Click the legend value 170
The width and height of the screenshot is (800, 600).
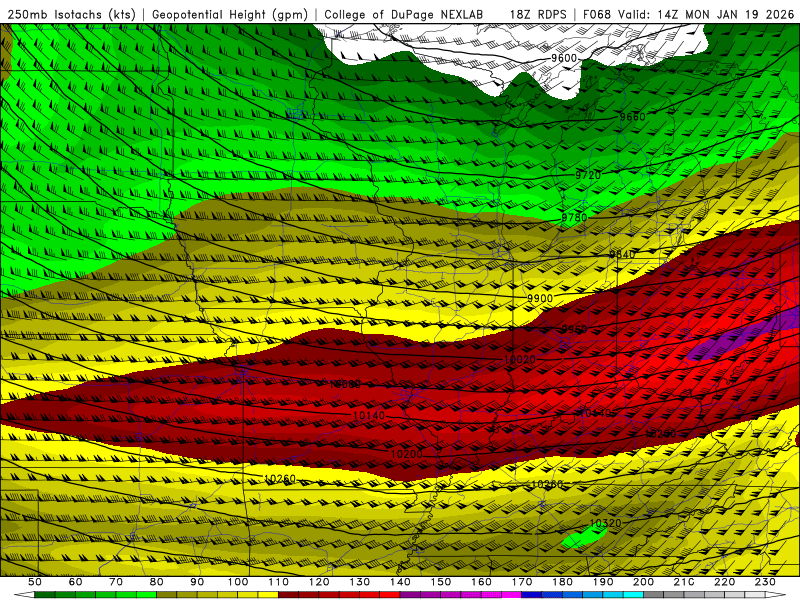pyautogui.click(x=522, y=582)
